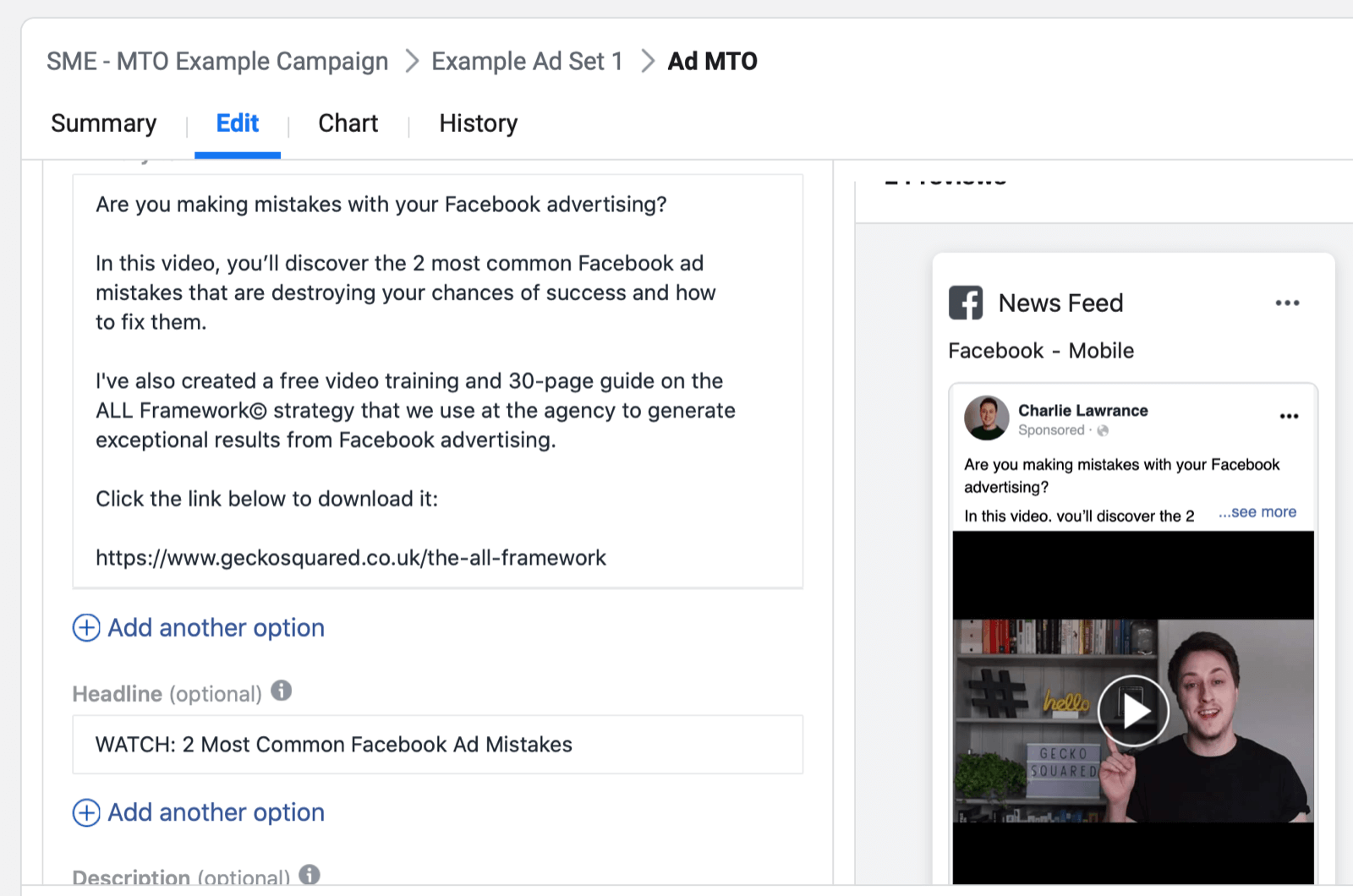Screen dimensions: 1353x896
Task: Click the info icon next to Headline
Action: pyautogui.click(x=282, y=691)
